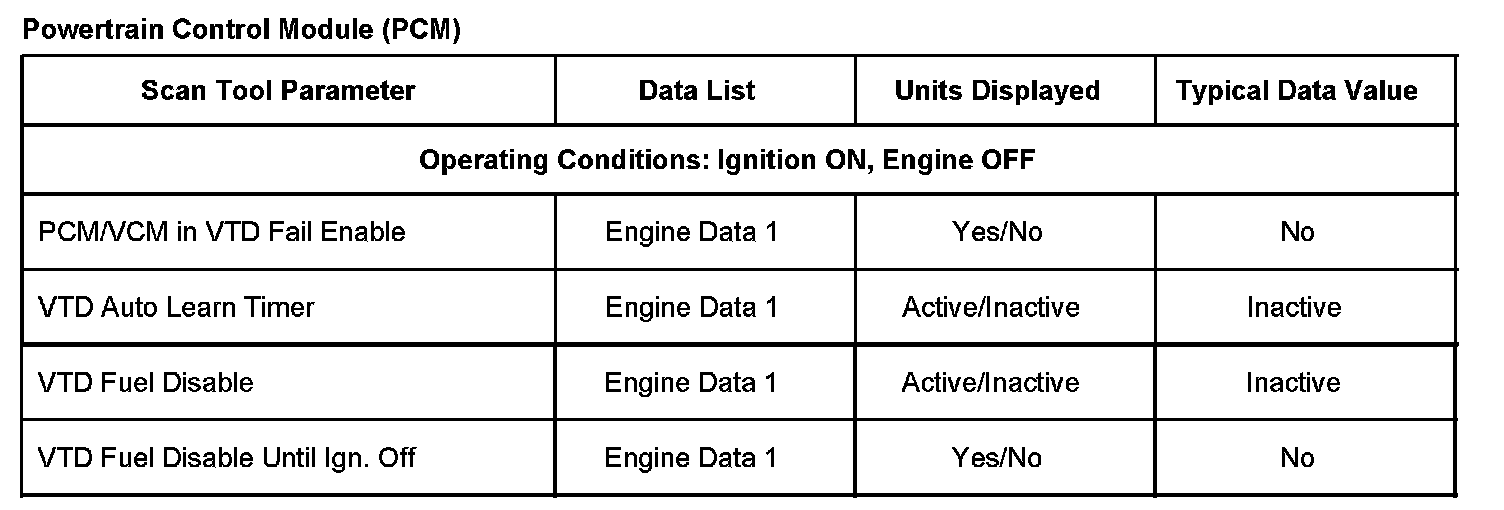Viewport: 1504px width, 510px height.
Task: Click the Data List column header
Action: [x=697, y=91]
